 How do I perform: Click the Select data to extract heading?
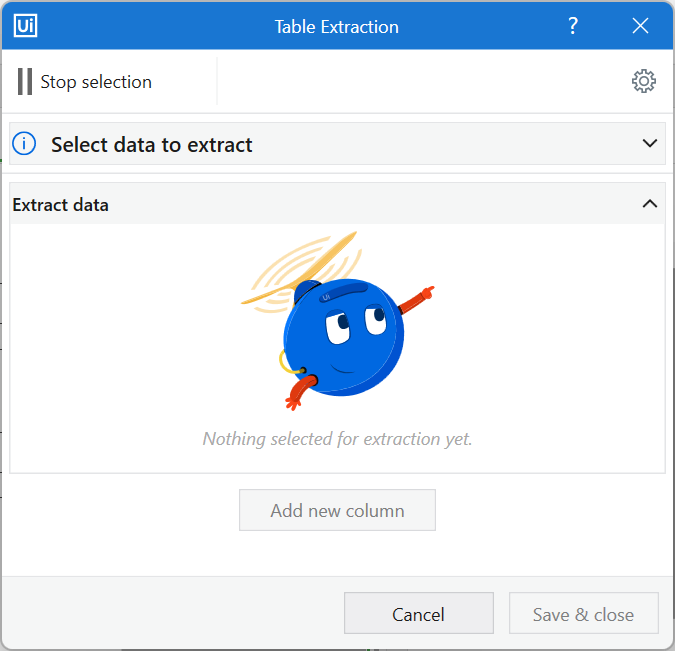tap(152, 144)
